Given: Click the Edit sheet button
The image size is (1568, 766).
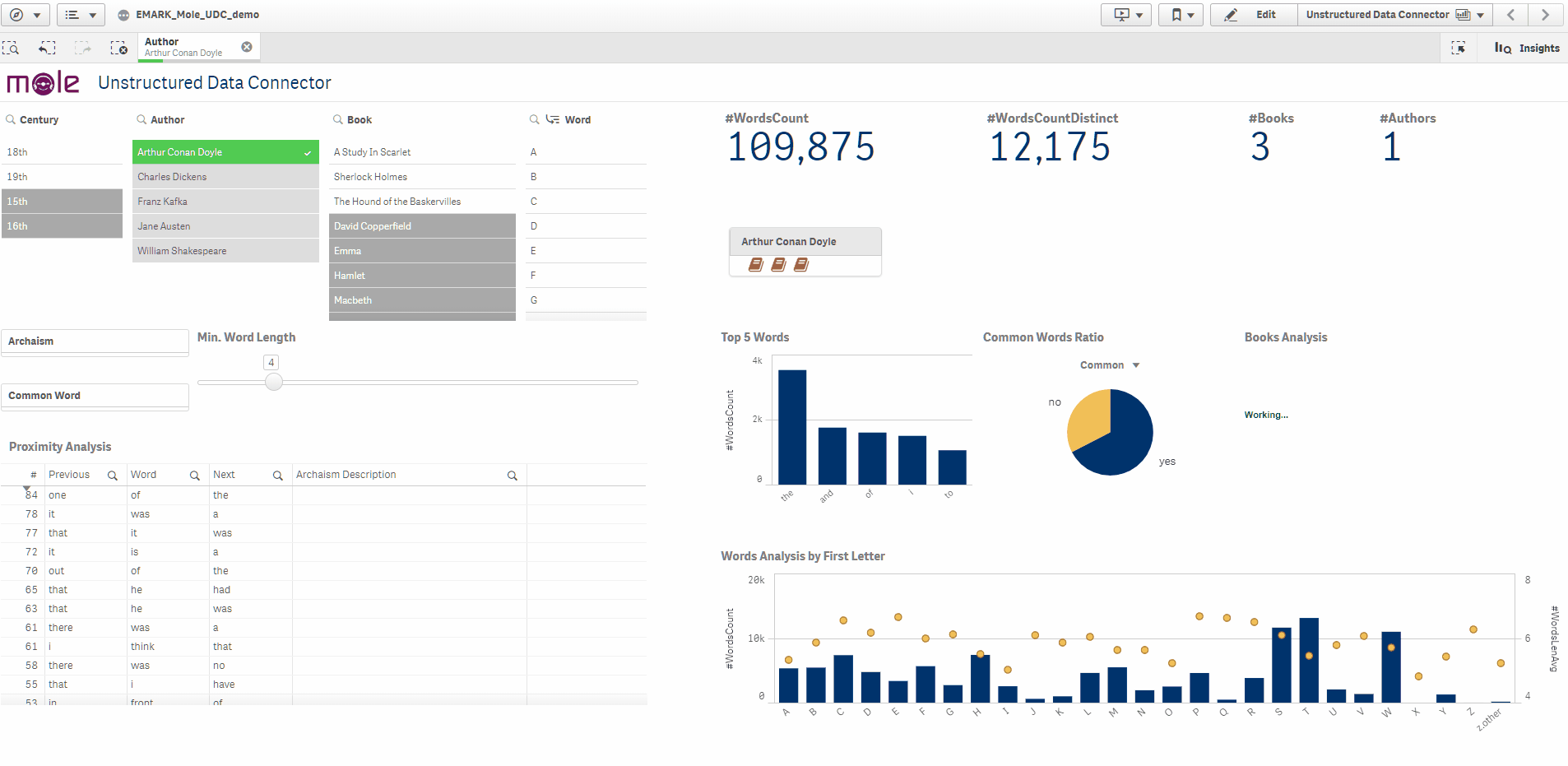Looking at the screenshot, I should click(x=1254, y=15).
